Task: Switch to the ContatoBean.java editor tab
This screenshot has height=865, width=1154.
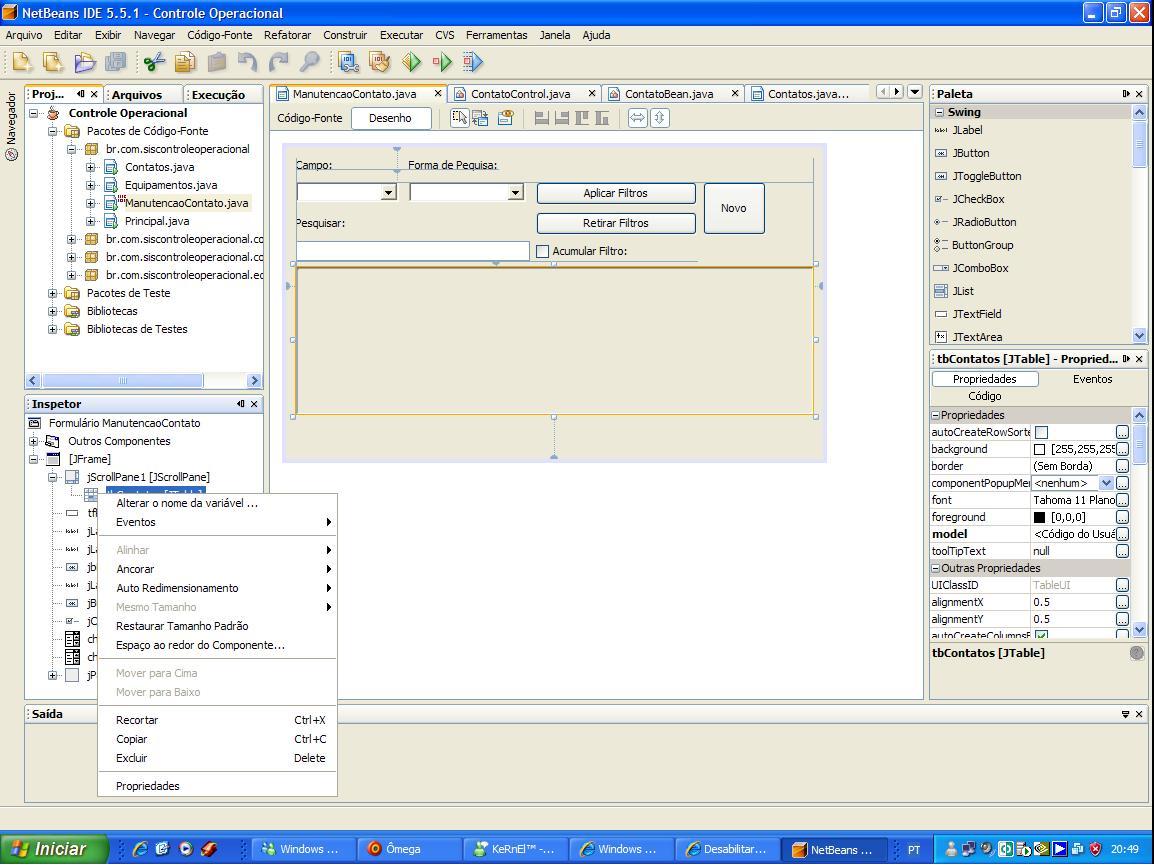Action: pyautogui.click(x=669, y=94)
